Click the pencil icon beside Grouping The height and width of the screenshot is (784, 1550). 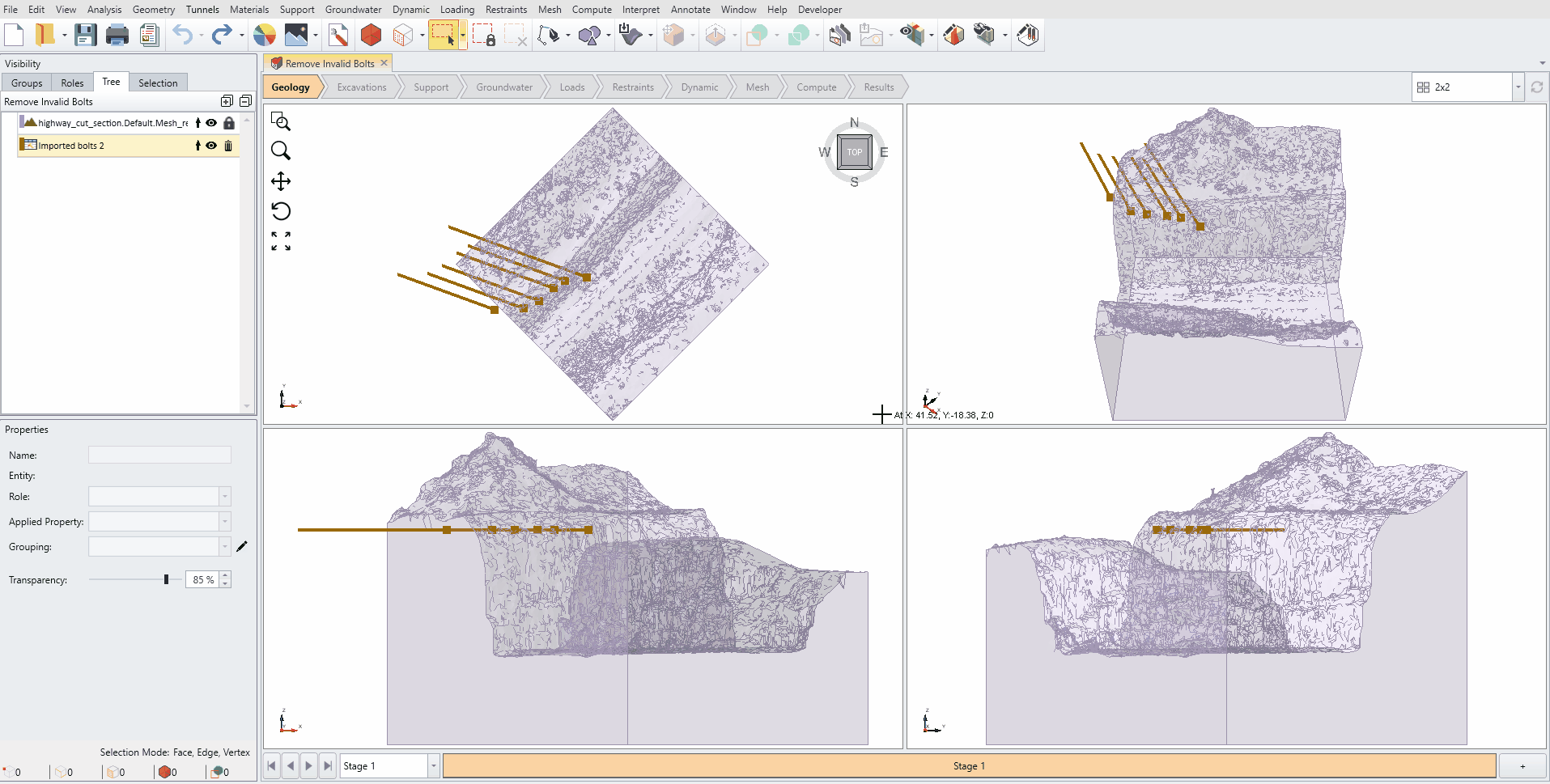(x=241, y=547)
